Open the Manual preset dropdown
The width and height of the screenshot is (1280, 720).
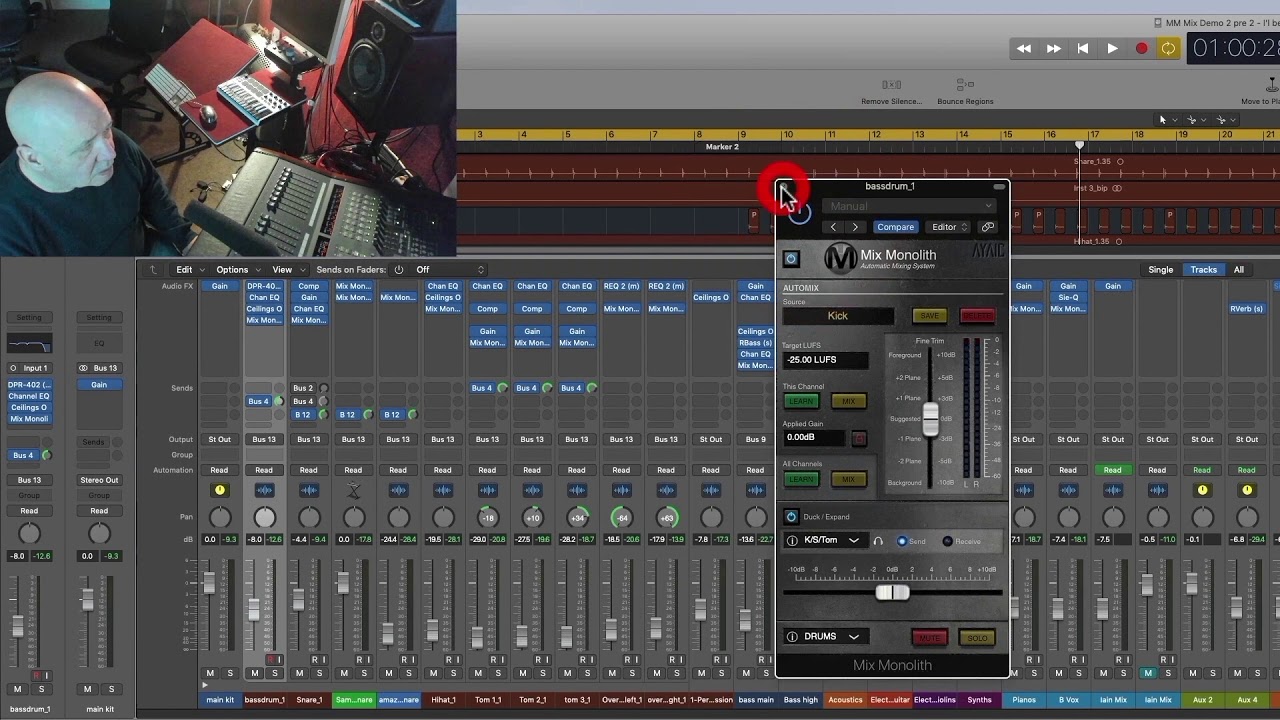[909, 206]
